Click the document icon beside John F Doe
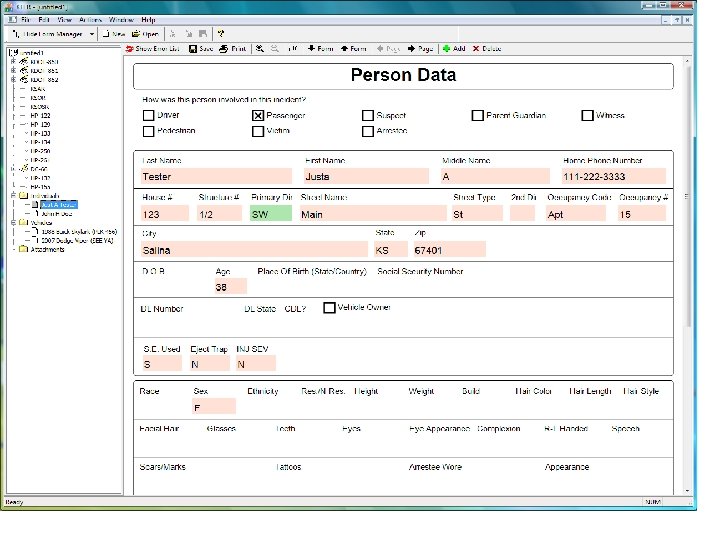Image resolution: width=720 pixels, height=540 pixels. [x=37, y=214]
